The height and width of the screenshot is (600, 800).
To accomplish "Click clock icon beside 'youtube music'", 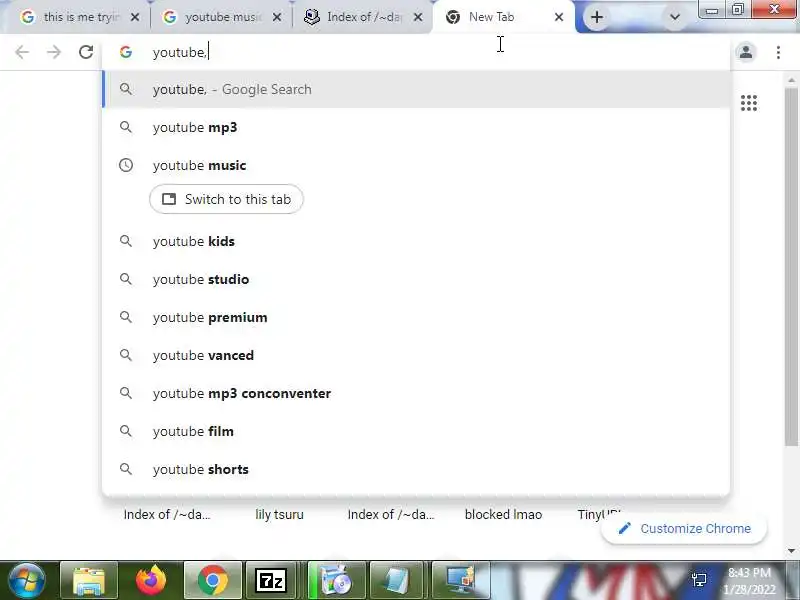I will pyautogui.click(x=126, y=165).
